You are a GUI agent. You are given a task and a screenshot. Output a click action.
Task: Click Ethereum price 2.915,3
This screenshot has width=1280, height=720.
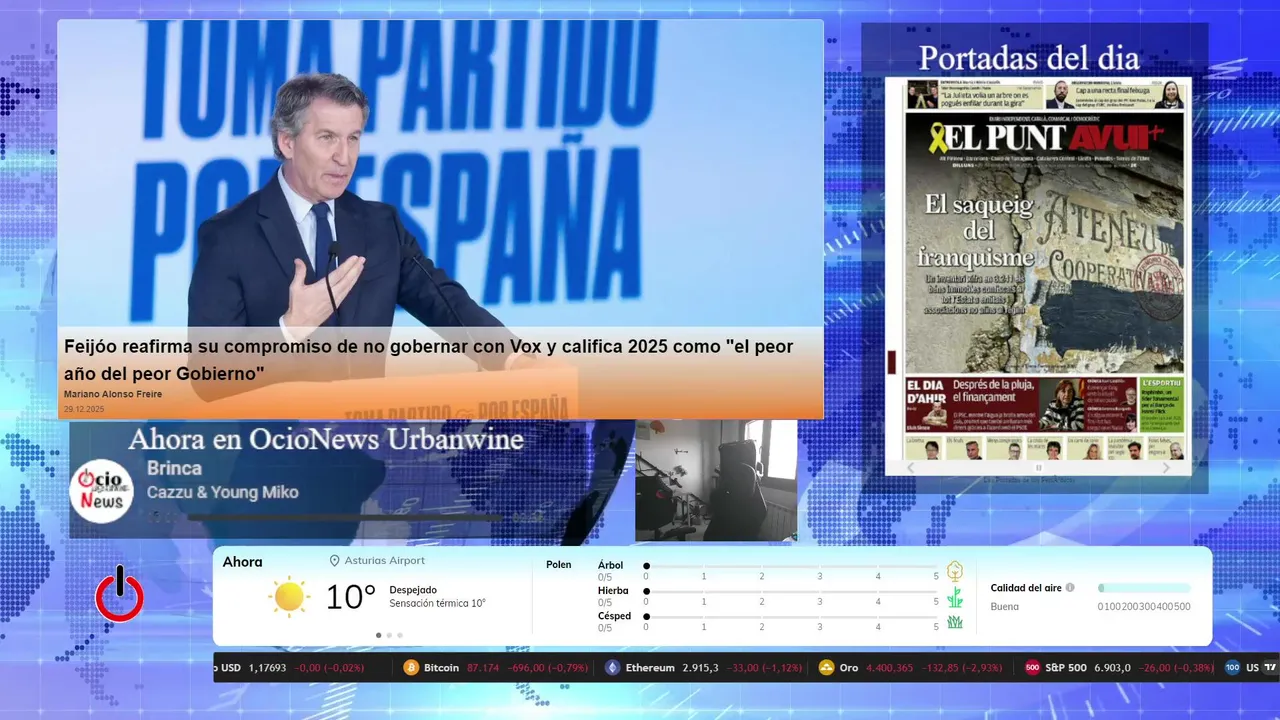pyautogui.click(x=700, y=668)
